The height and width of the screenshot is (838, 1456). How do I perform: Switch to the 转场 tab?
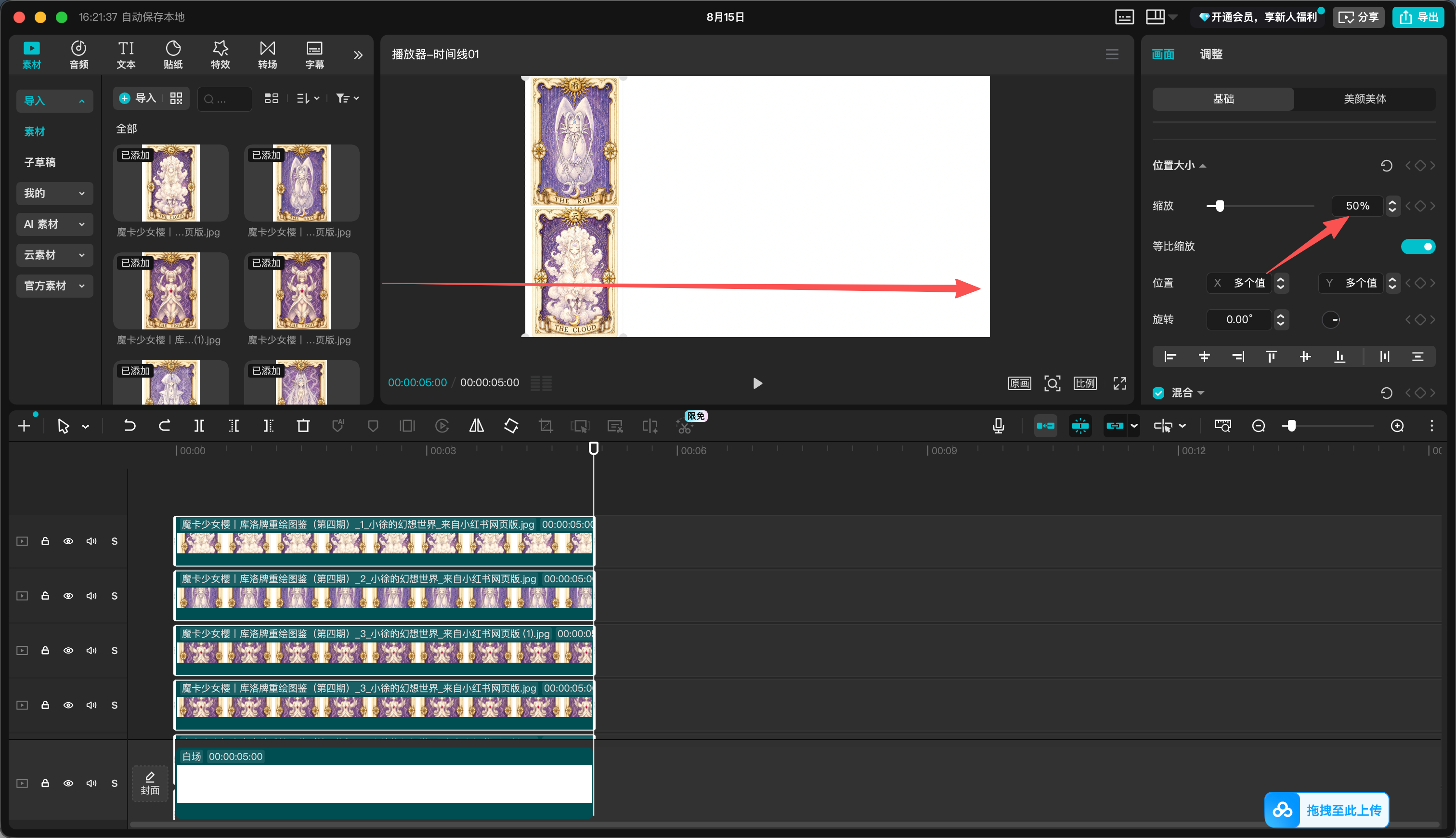(268, 55)
